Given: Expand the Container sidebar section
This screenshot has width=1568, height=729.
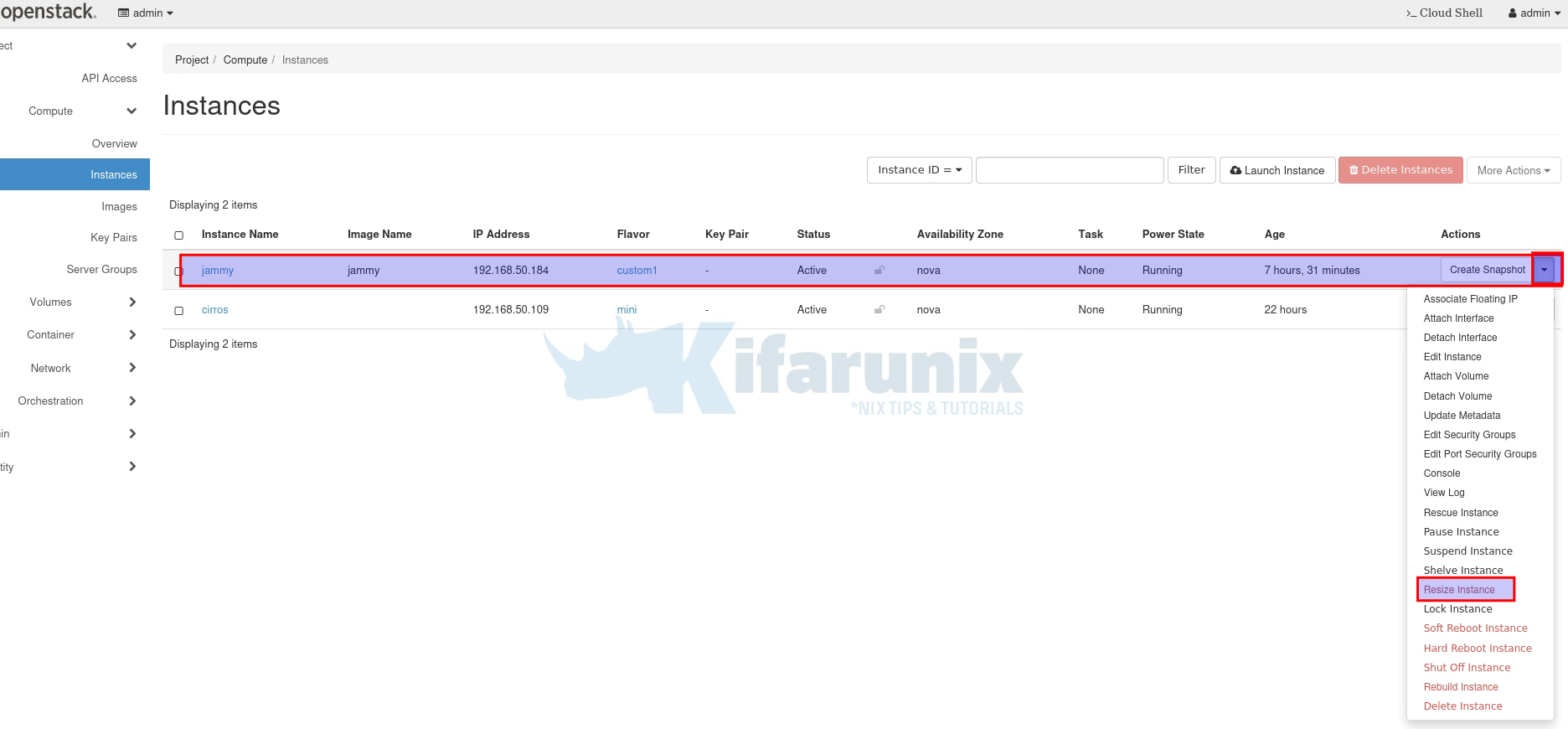Looking at the screenshot, I should pyautogui.click(x=82, y=334).
